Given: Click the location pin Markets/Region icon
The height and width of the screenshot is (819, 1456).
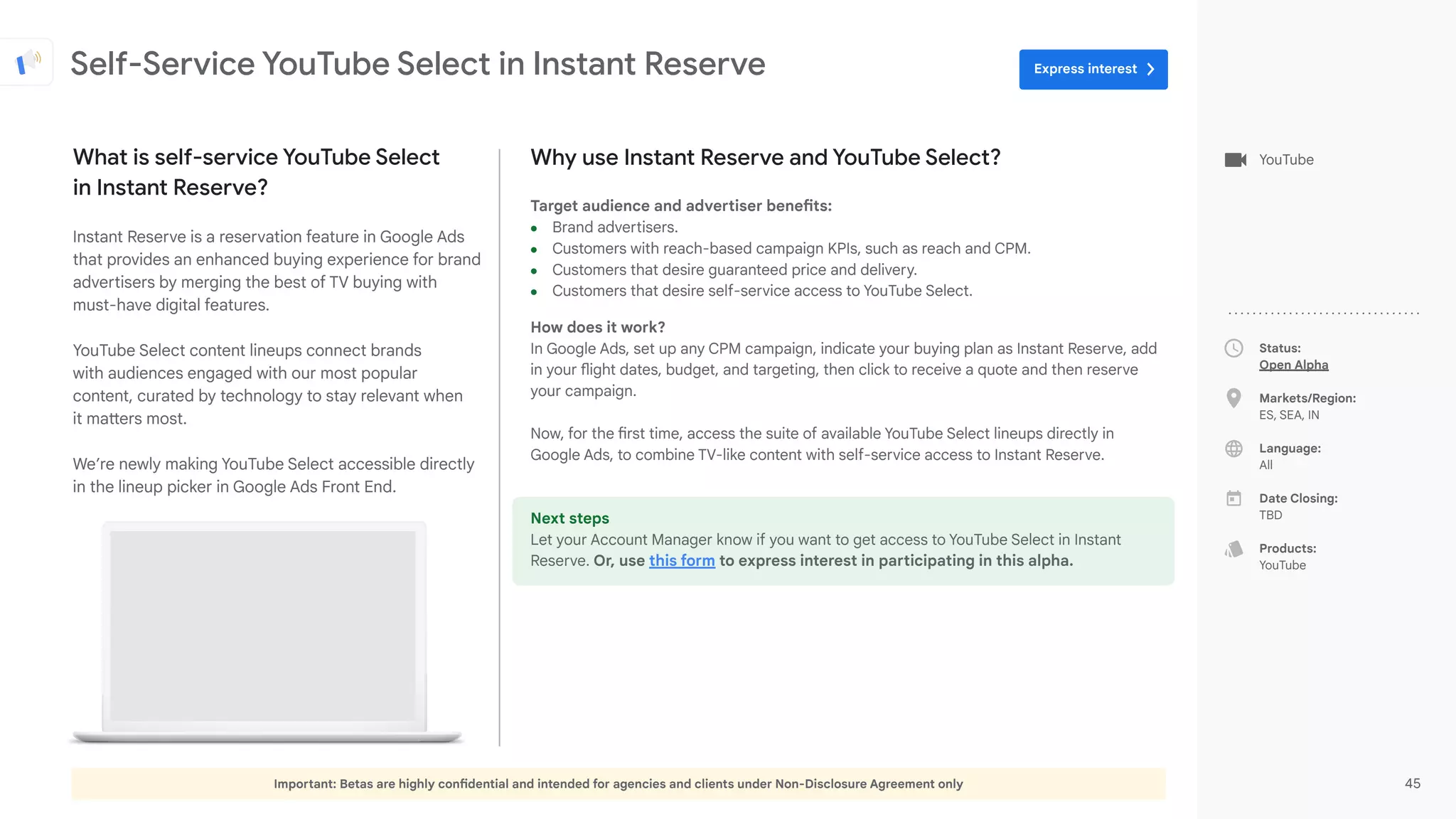Looking at the screenshot, I should (x=1233, y=398).
